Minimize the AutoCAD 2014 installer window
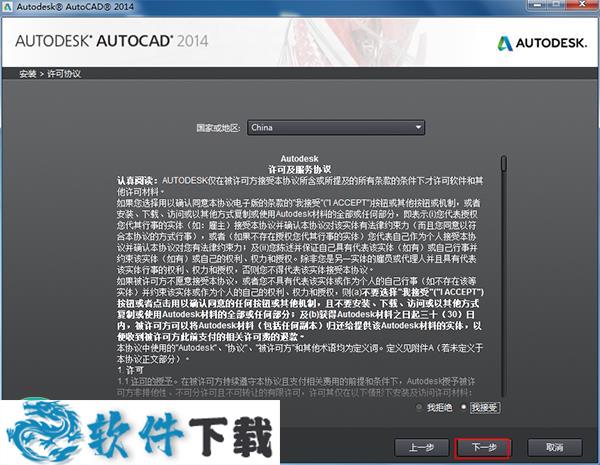 537,5
